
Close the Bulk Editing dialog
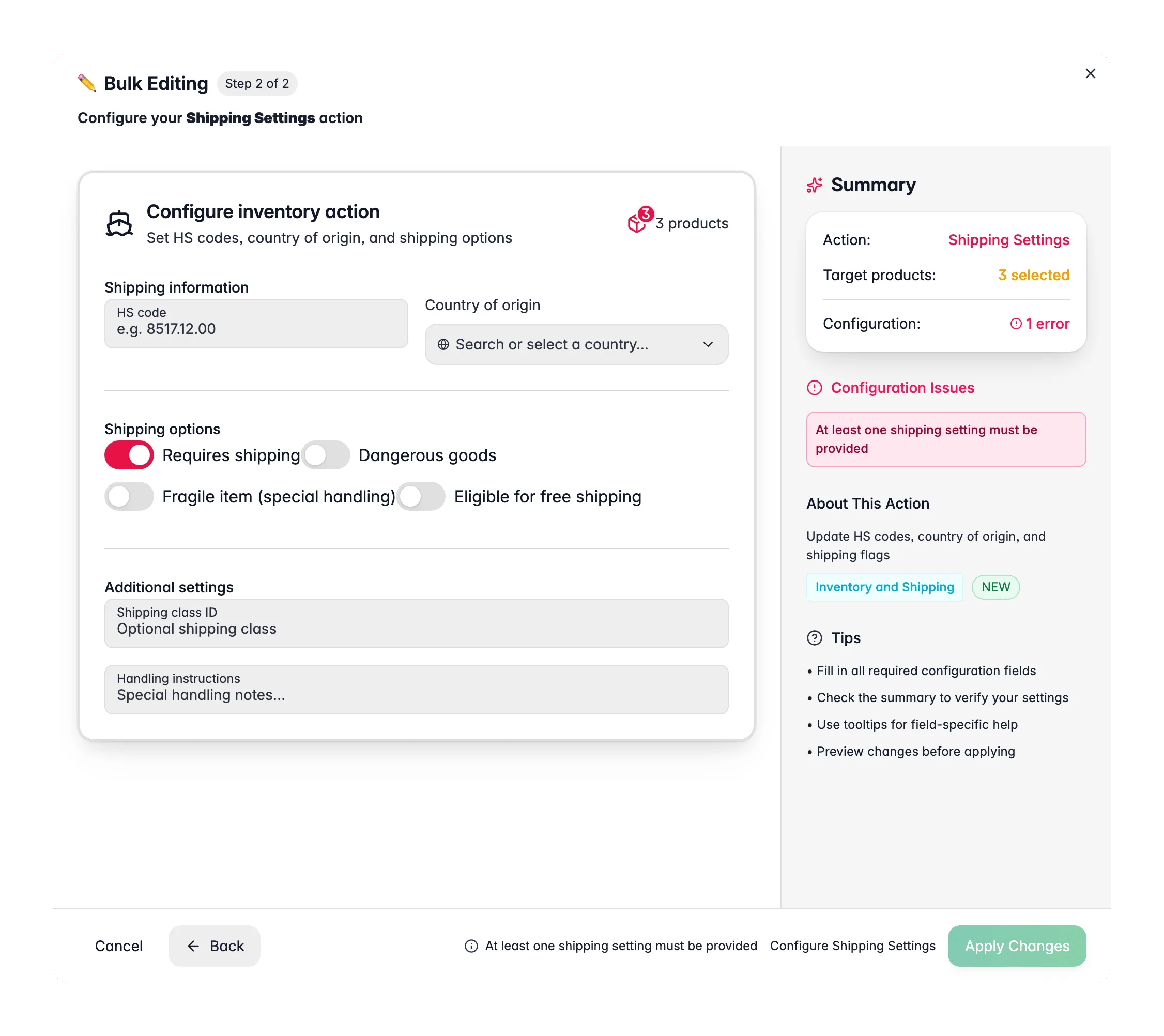1090,73
